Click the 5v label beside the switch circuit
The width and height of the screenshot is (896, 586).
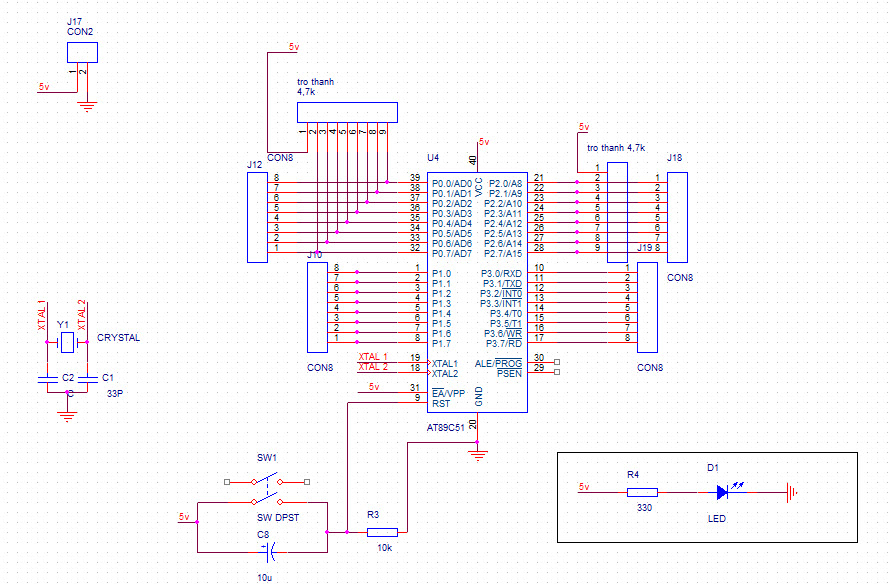click(x=184, y=516)
